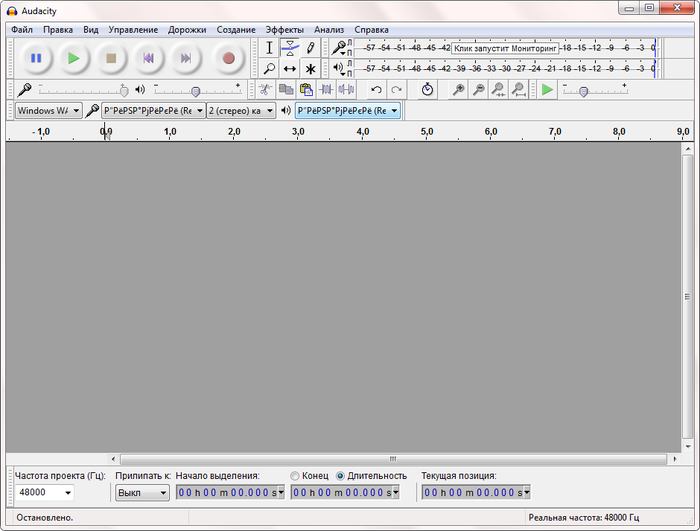Click the Zoom In magnifier icon

[x=458, y=90]
